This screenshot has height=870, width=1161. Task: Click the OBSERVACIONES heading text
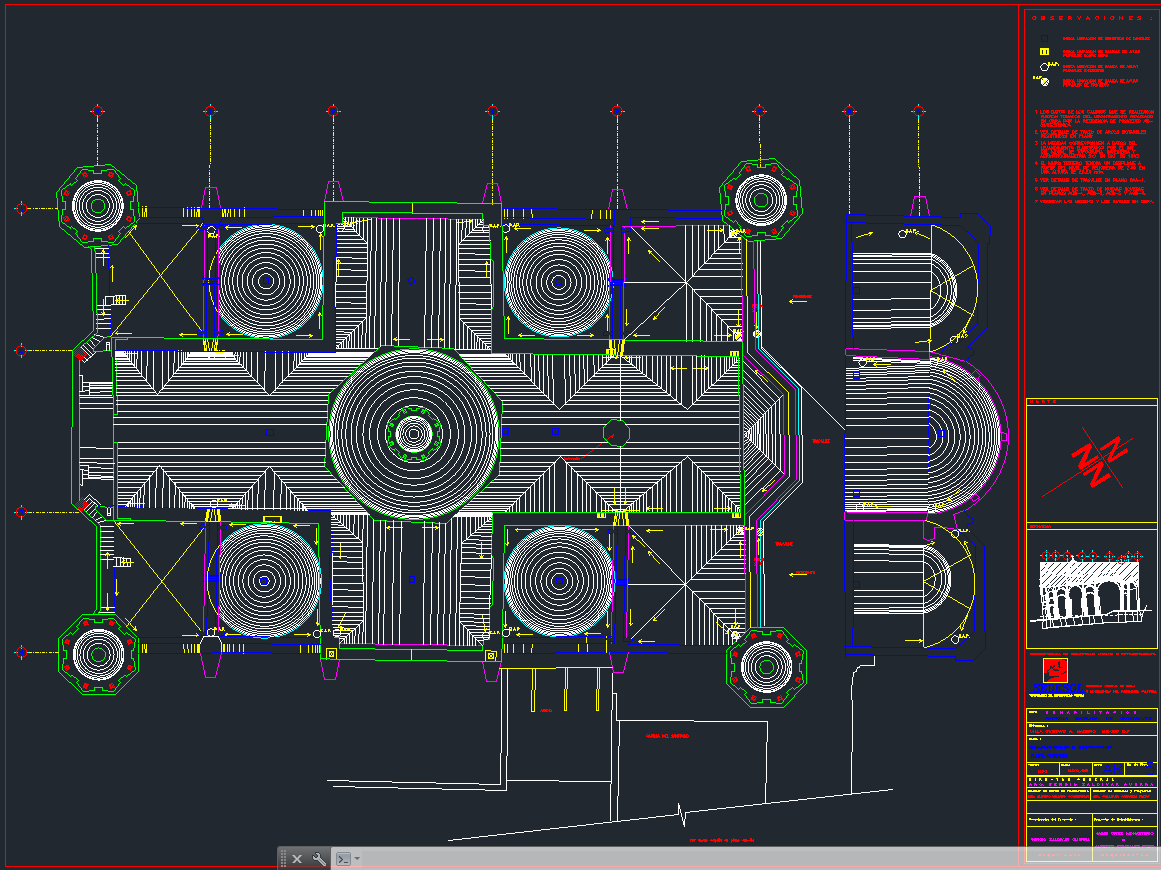[x=1087, y=18]
